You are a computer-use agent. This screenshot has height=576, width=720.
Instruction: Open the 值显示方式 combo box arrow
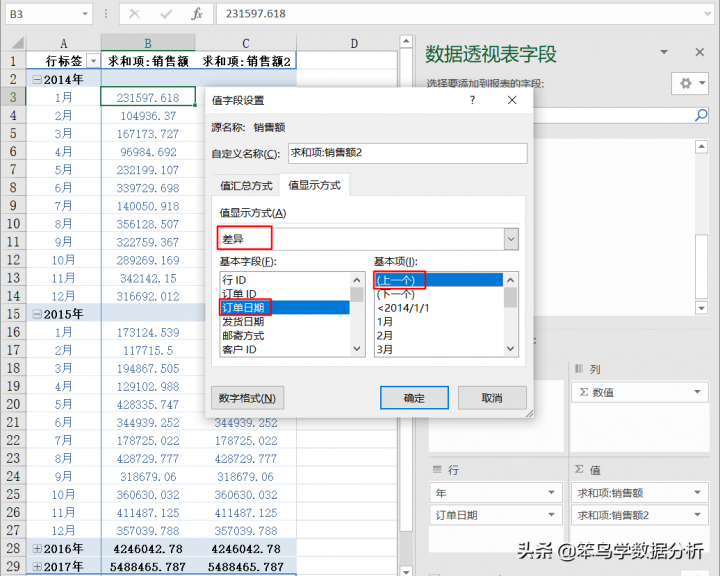point(511,239)
